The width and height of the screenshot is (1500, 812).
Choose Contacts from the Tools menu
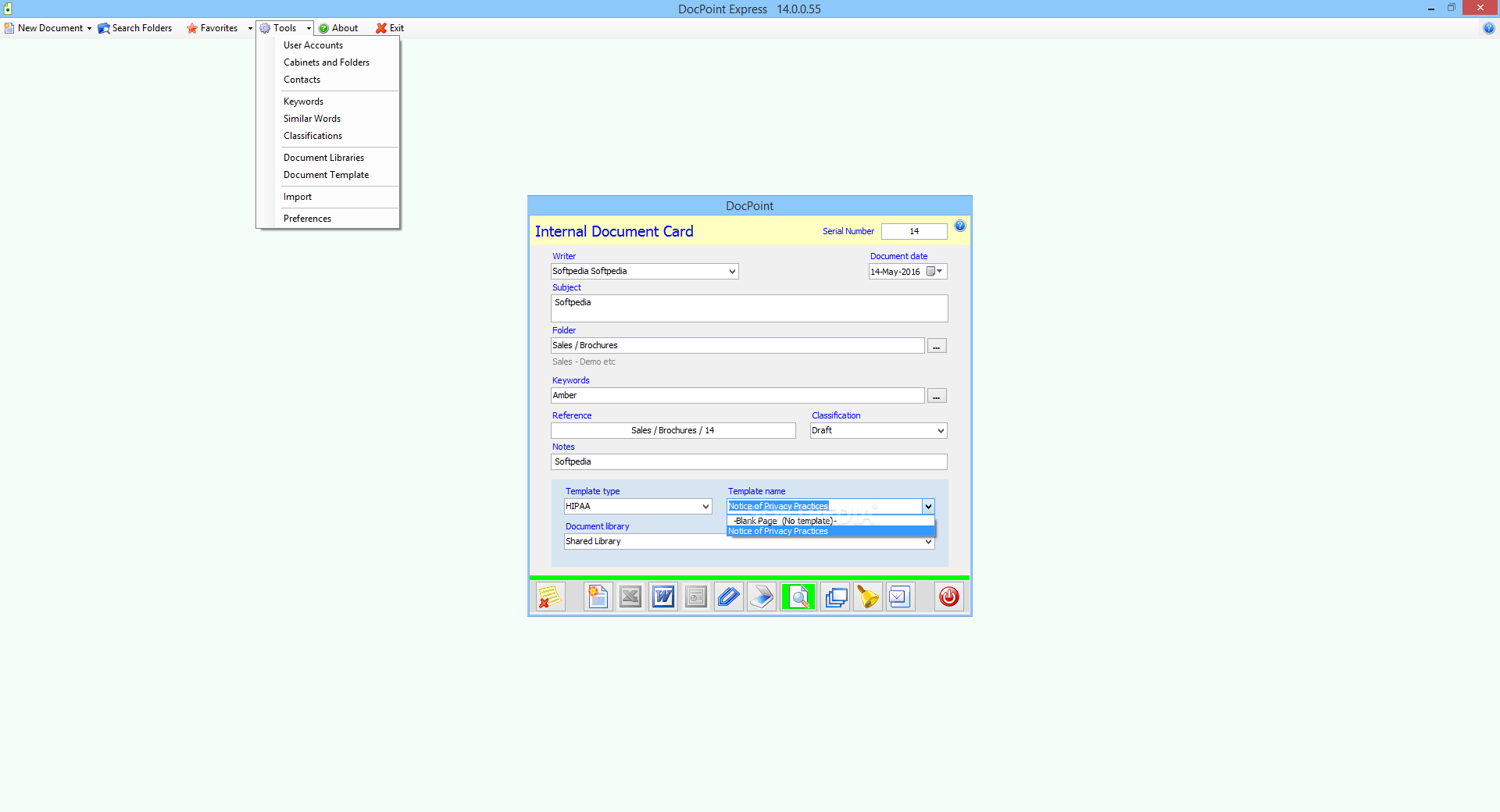coord(302,80)
